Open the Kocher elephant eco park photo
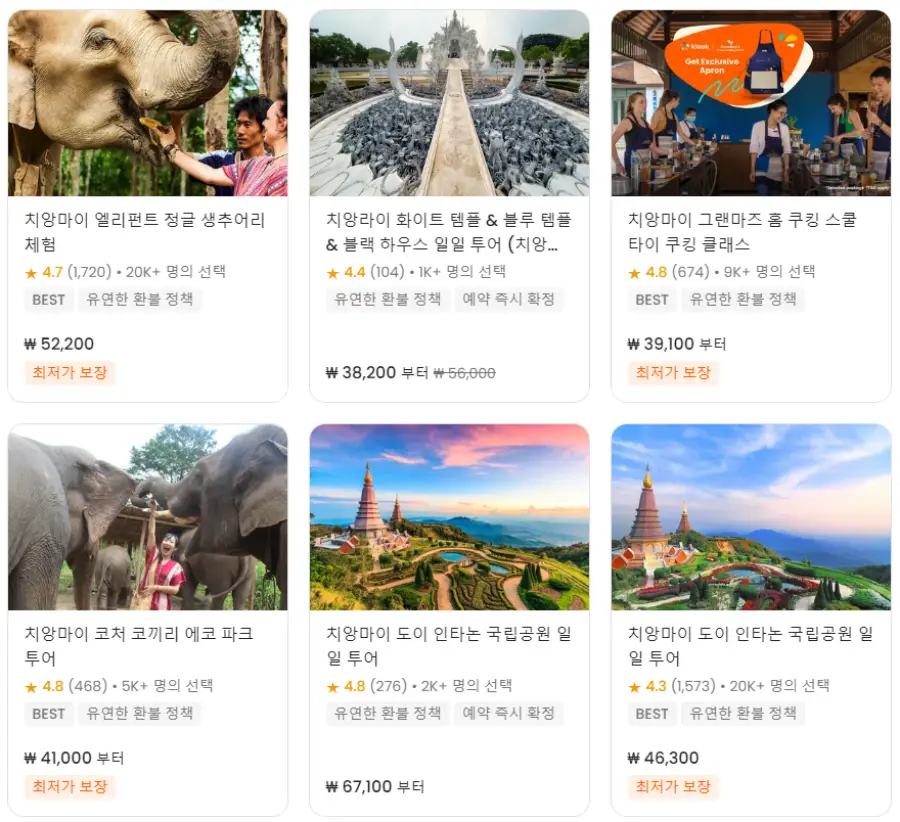Image resolution: width=900 pixels, height=822 pixels. coord(148,517)
